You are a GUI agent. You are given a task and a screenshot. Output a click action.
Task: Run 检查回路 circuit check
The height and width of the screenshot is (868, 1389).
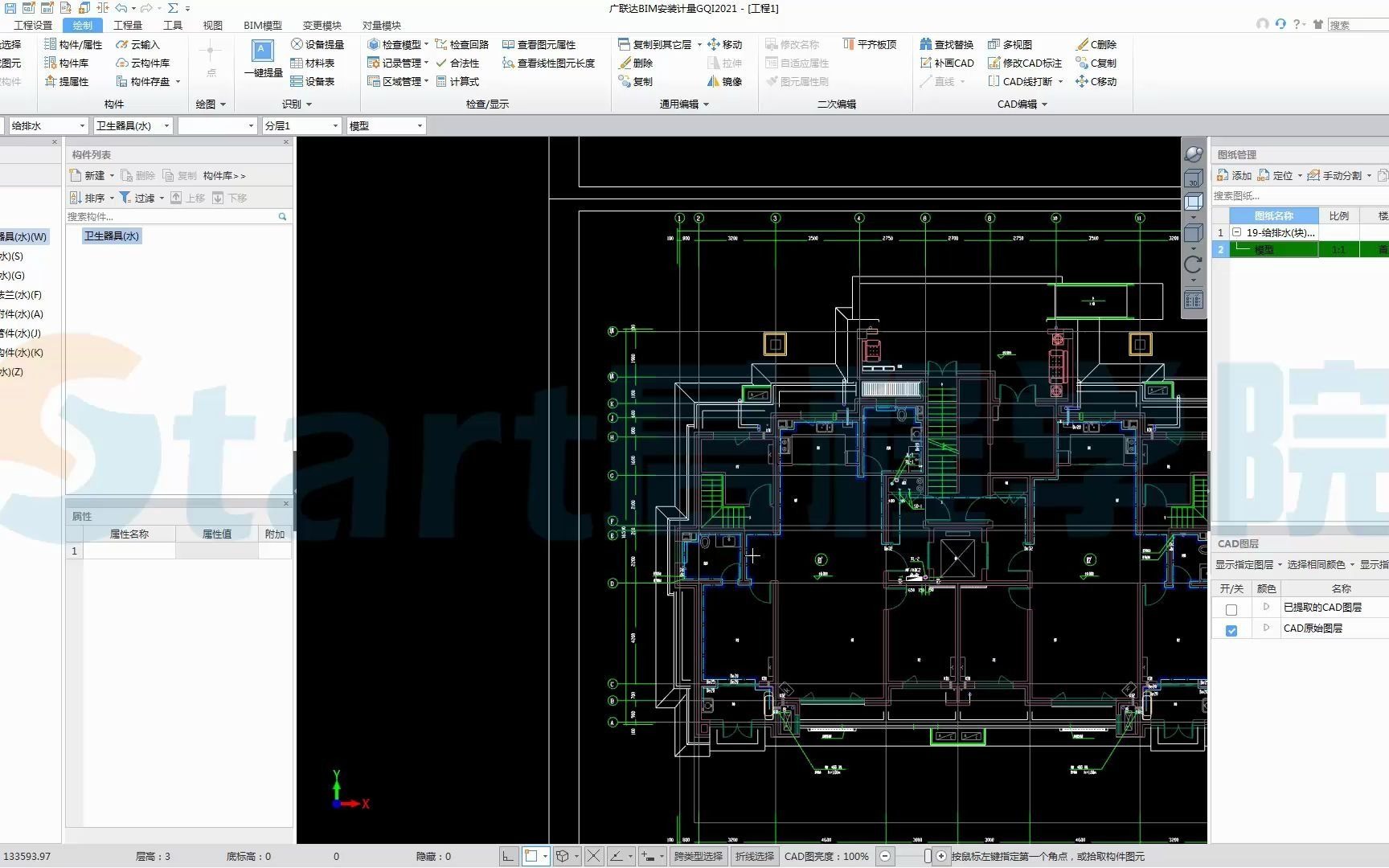pyautogui.click(x=461, y=44)
